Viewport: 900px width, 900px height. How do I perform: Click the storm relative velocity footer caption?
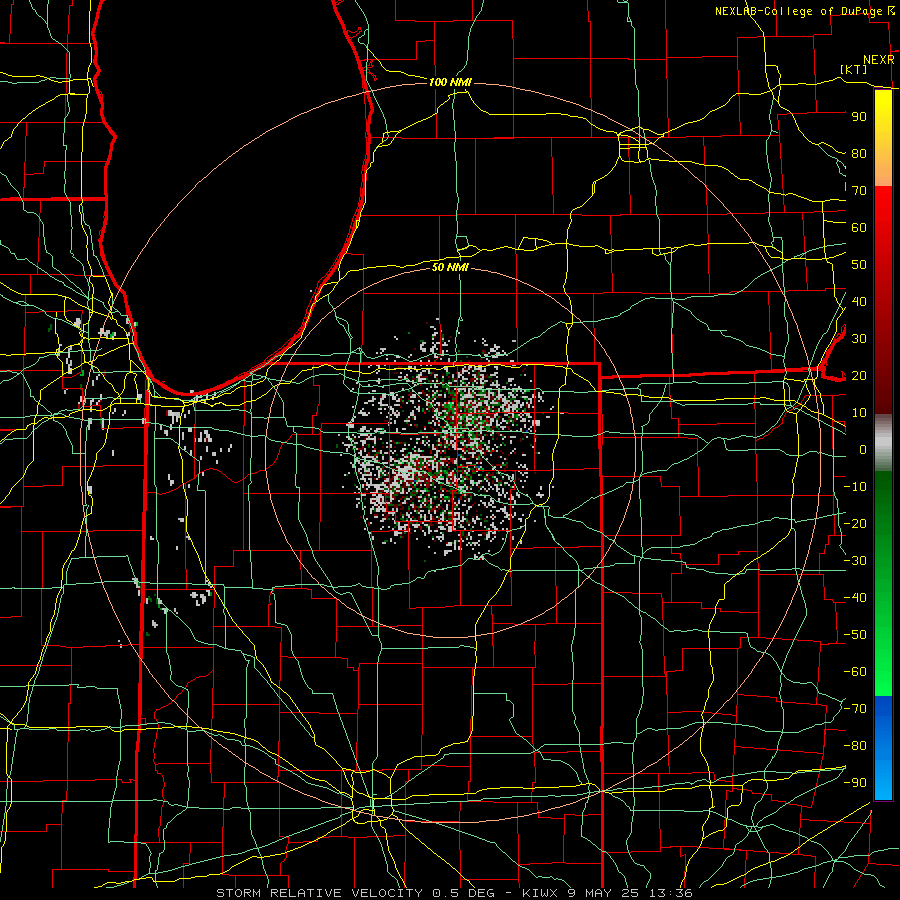coord(455,893)
